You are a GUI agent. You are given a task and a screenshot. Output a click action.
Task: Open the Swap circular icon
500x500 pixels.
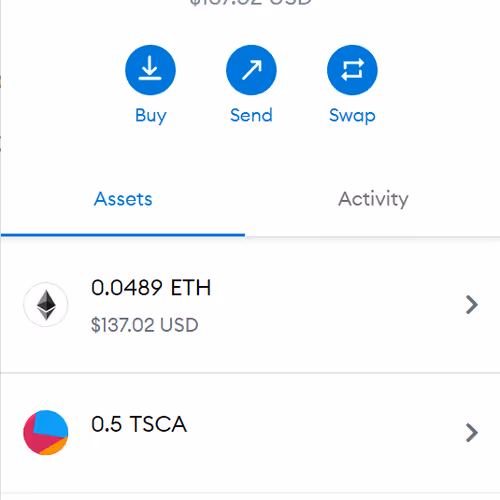pos(352,70)
